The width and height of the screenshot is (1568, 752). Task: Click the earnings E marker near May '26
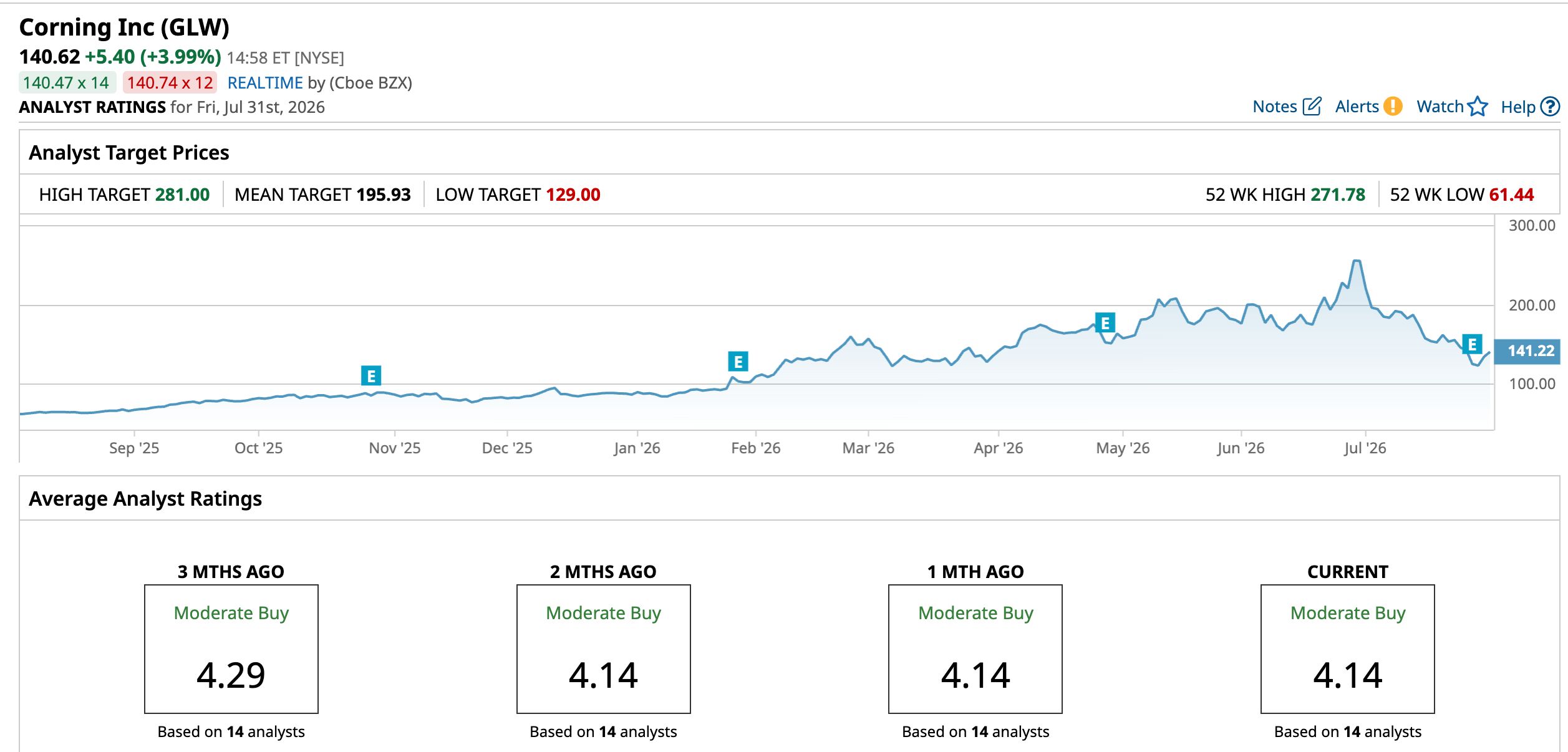(1105, 323)
